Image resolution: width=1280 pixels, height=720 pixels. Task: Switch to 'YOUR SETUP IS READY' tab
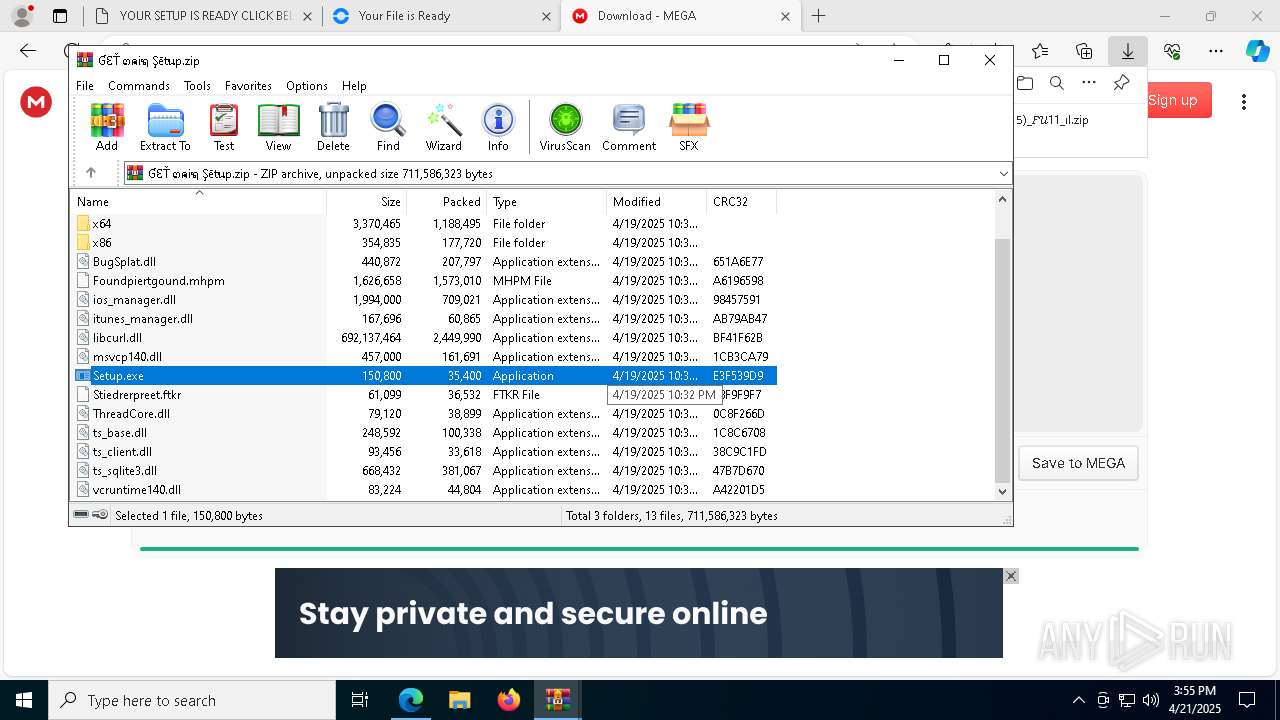tap(205, 16)
